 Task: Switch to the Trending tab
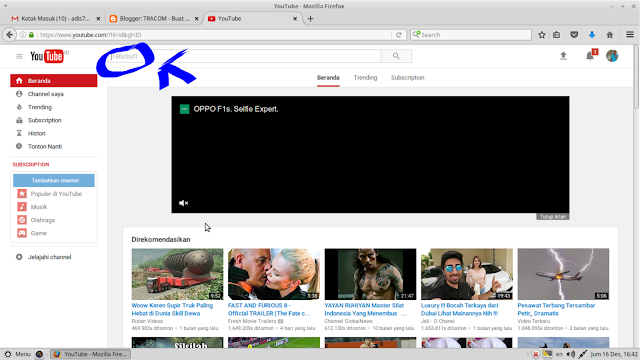click(365, 78)
